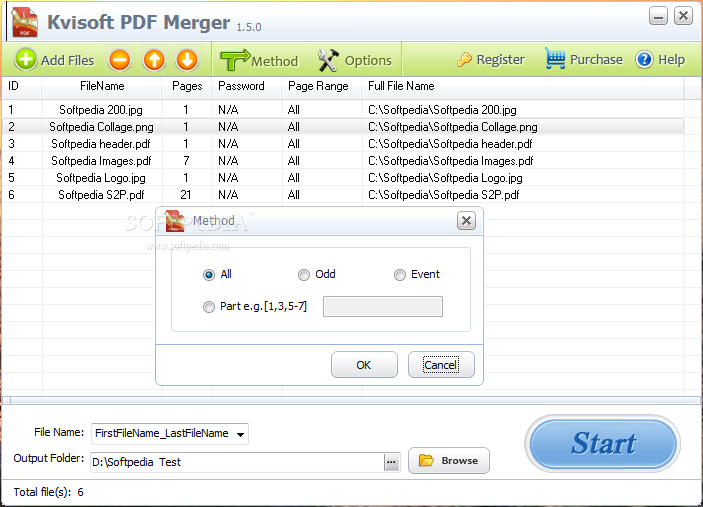
Task: Select the Part e.g.[1,3,5-7] radio option
Action: [208, 307]
